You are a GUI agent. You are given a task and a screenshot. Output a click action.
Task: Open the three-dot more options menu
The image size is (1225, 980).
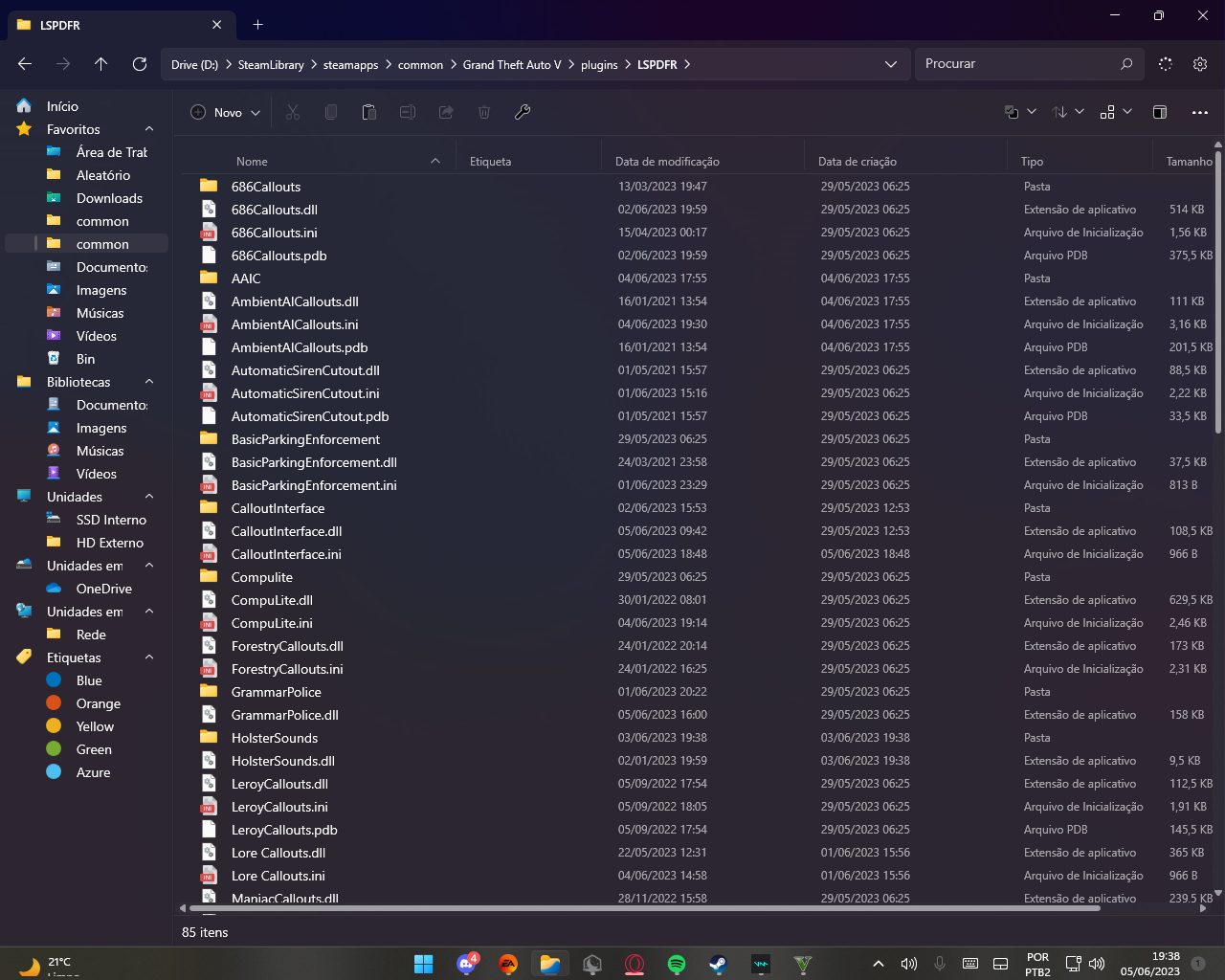[x=1200, y=112]
